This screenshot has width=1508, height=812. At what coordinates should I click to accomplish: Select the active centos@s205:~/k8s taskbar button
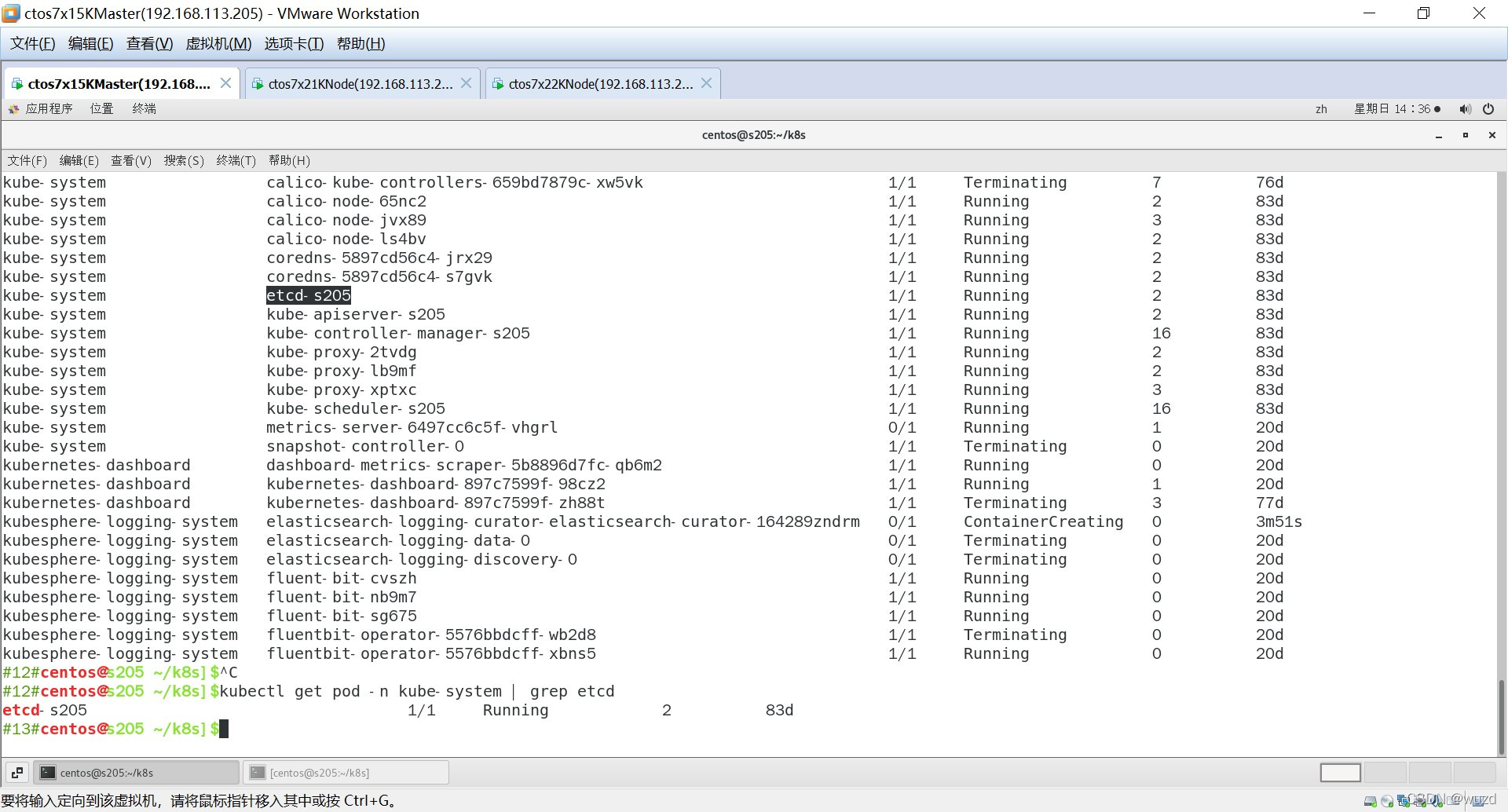pyautogui.click(x=136, y=773)
